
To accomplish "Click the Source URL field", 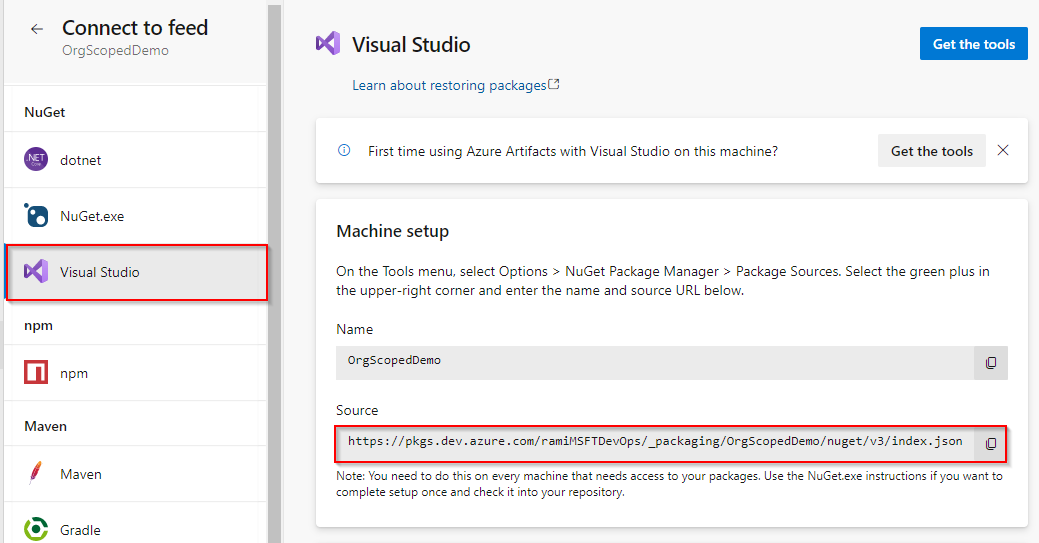I will click(655, 444).
